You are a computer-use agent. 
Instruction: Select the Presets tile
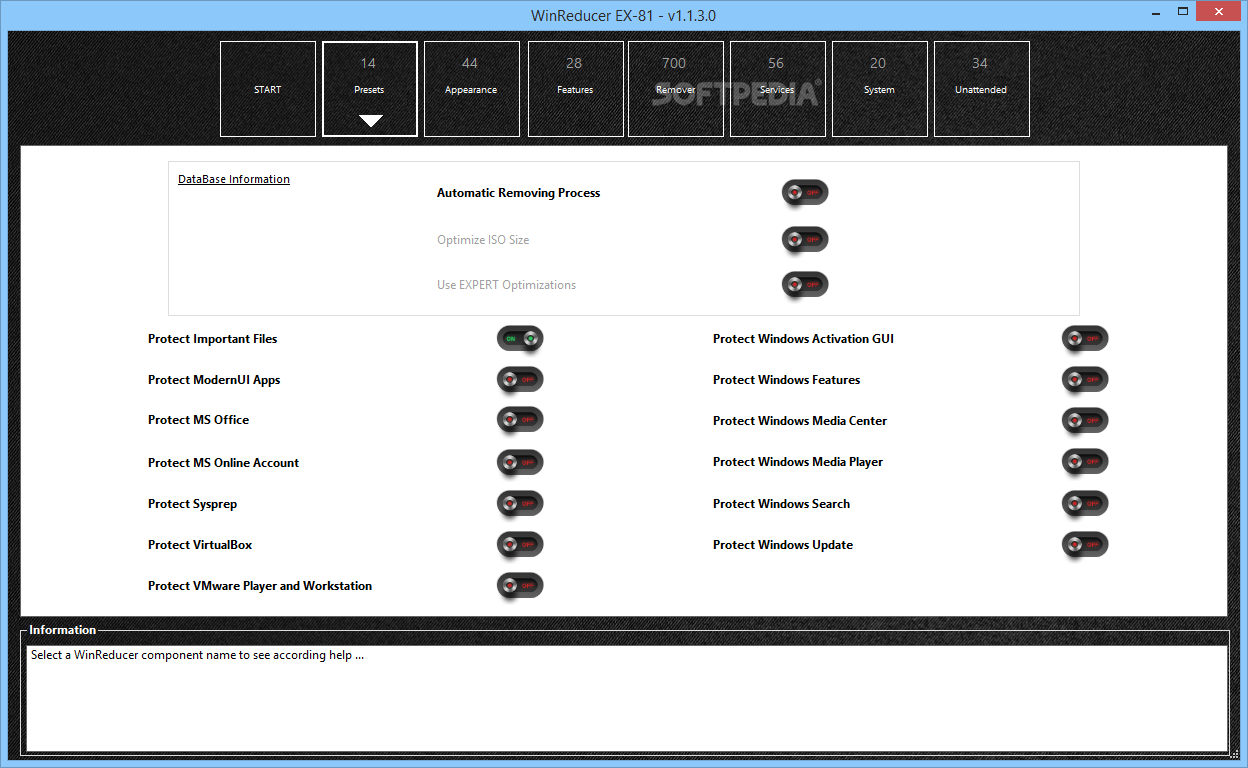click(x=370, y=89)
